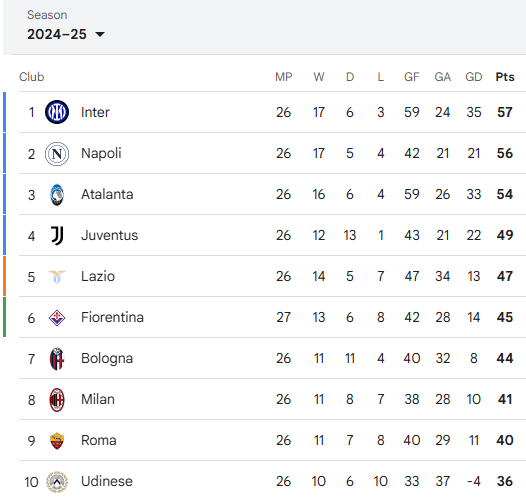Screen dimensions: 526x500
Task: Select the MP column header
Action: point(283,77)
